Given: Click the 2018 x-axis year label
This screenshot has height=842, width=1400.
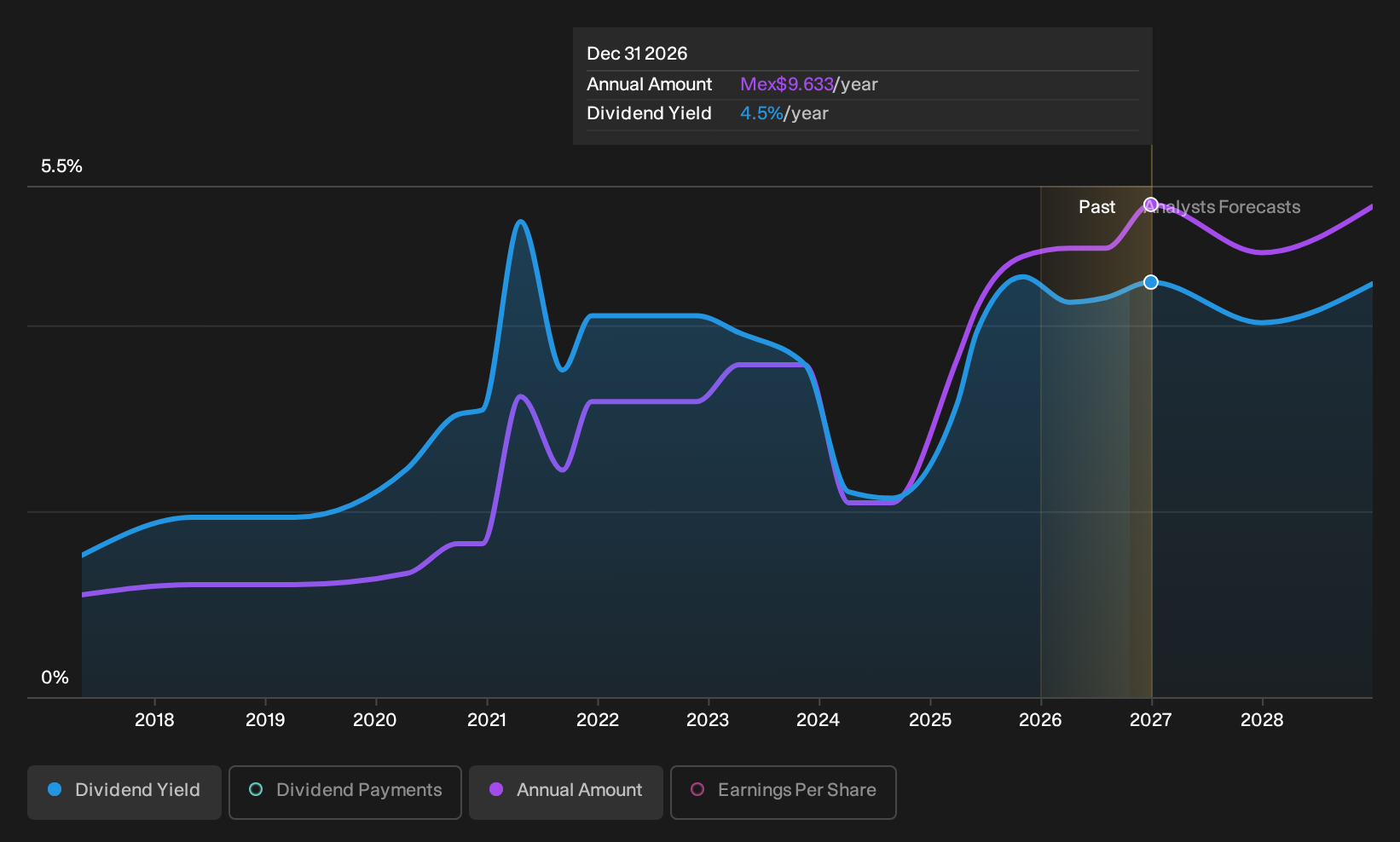Looking at the screenshot, I should [x=154, y=720].
